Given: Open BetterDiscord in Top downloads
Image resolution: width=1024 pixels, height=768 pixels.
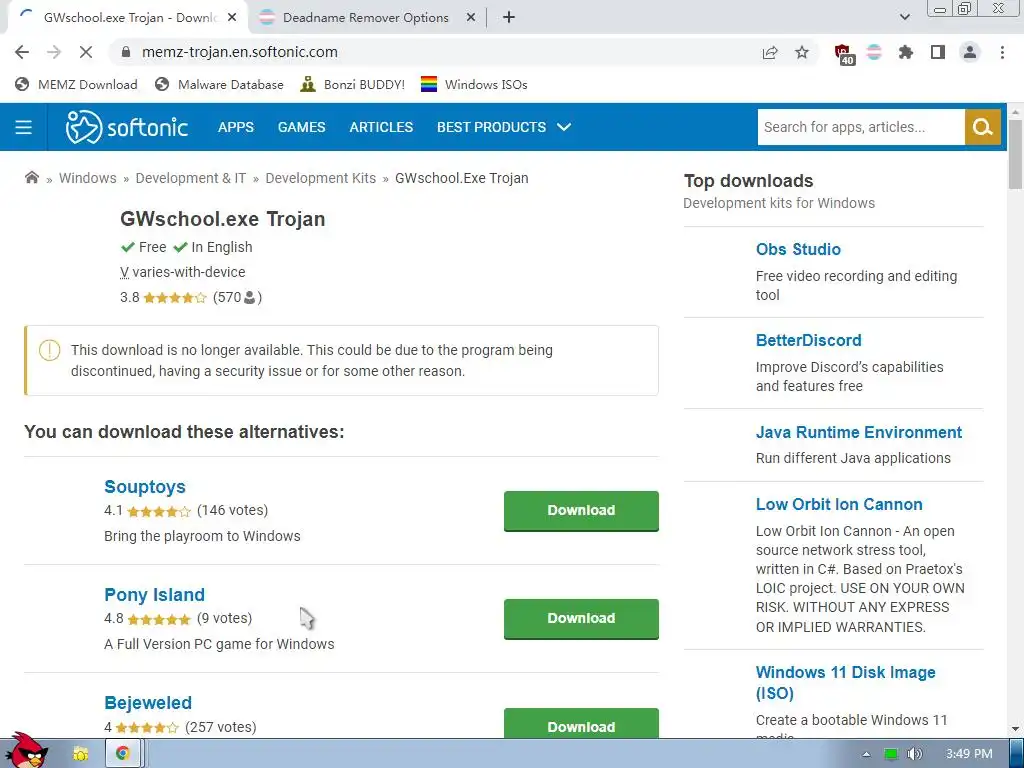Looking at the screenshot, I should point(808,340).
